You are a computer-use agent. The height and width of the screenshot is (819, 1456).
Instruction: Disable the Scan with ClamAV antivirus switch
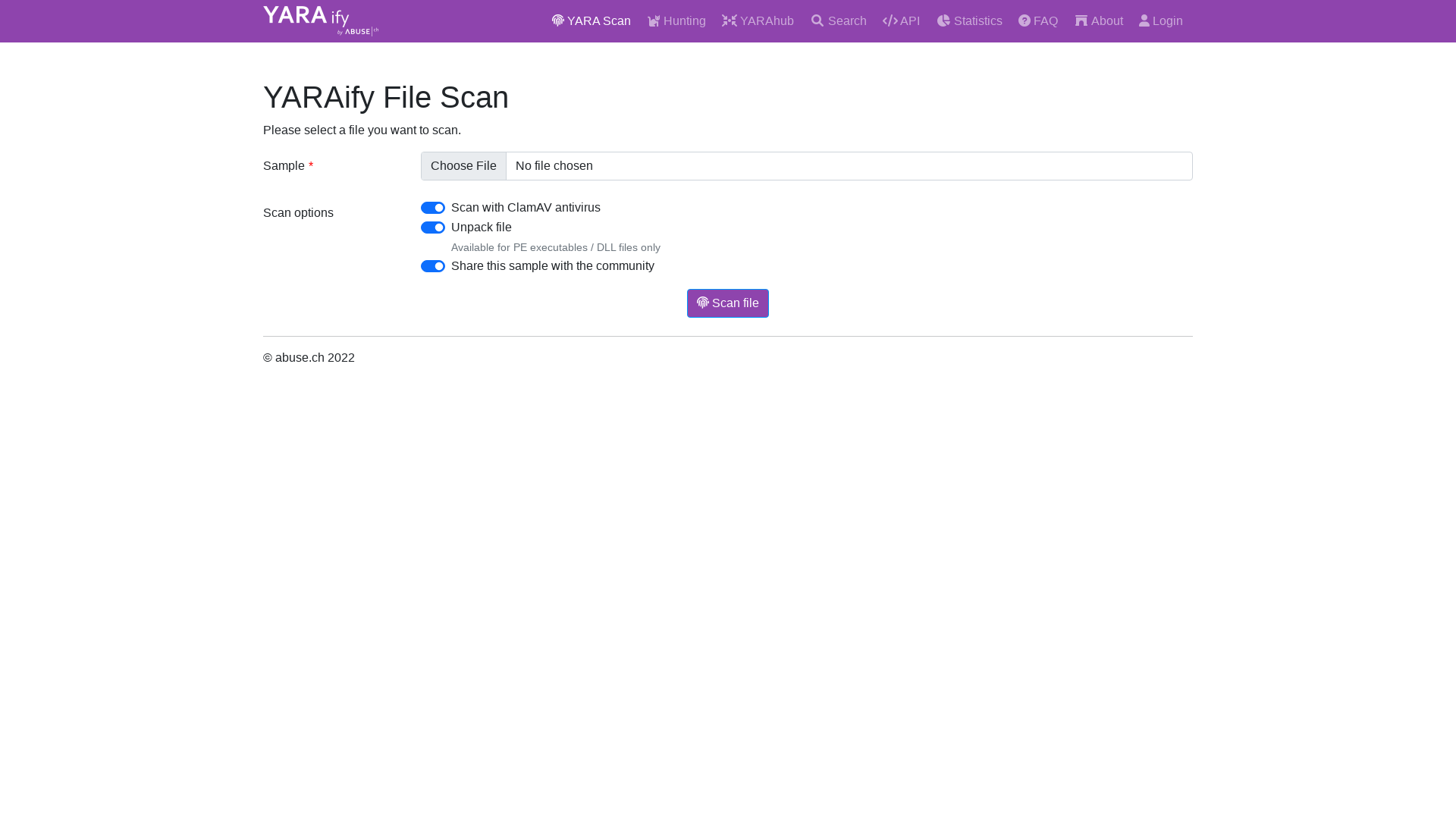[x=433, y=208]
